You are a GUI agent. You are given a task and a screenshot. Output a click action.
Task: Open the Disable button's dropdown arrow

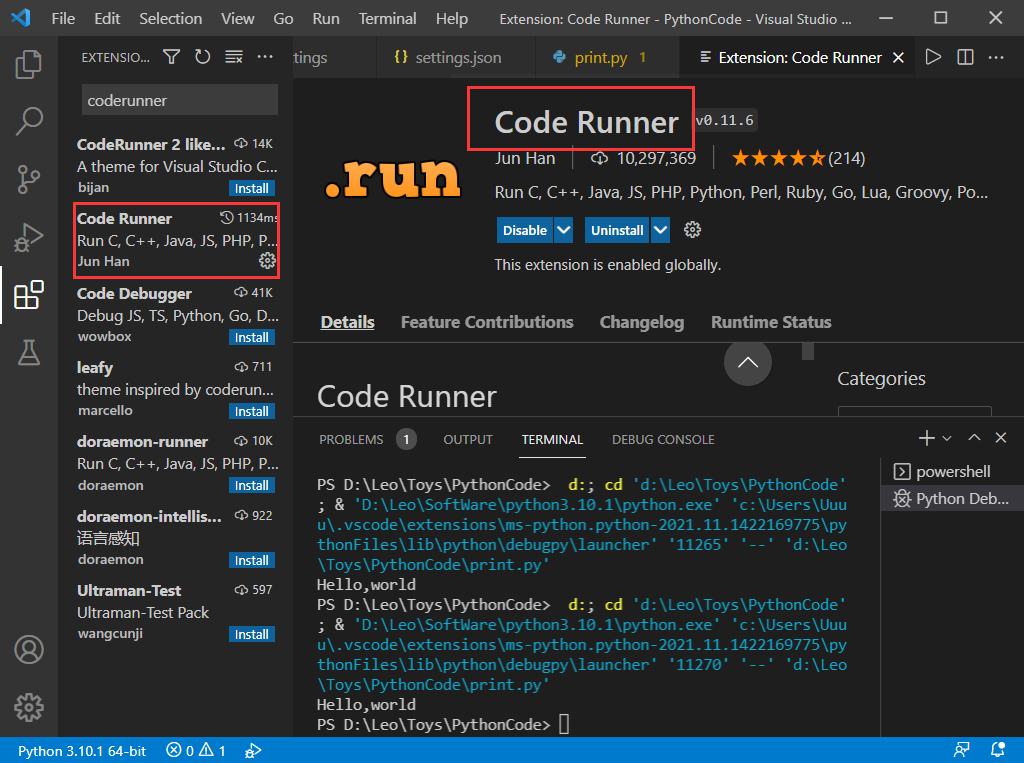tap(564, 230)
